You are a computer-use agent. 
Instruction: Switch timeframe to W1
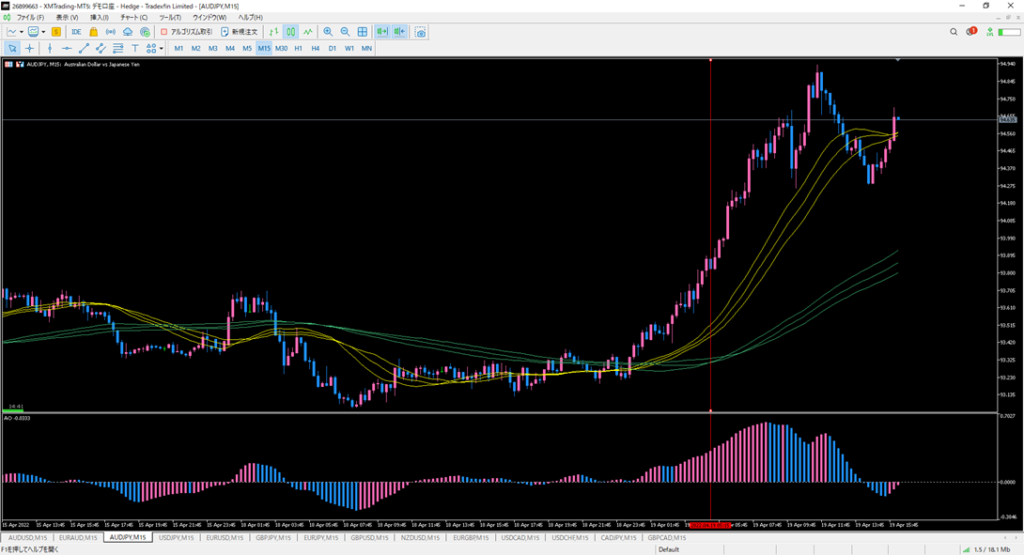pos(349,48)
